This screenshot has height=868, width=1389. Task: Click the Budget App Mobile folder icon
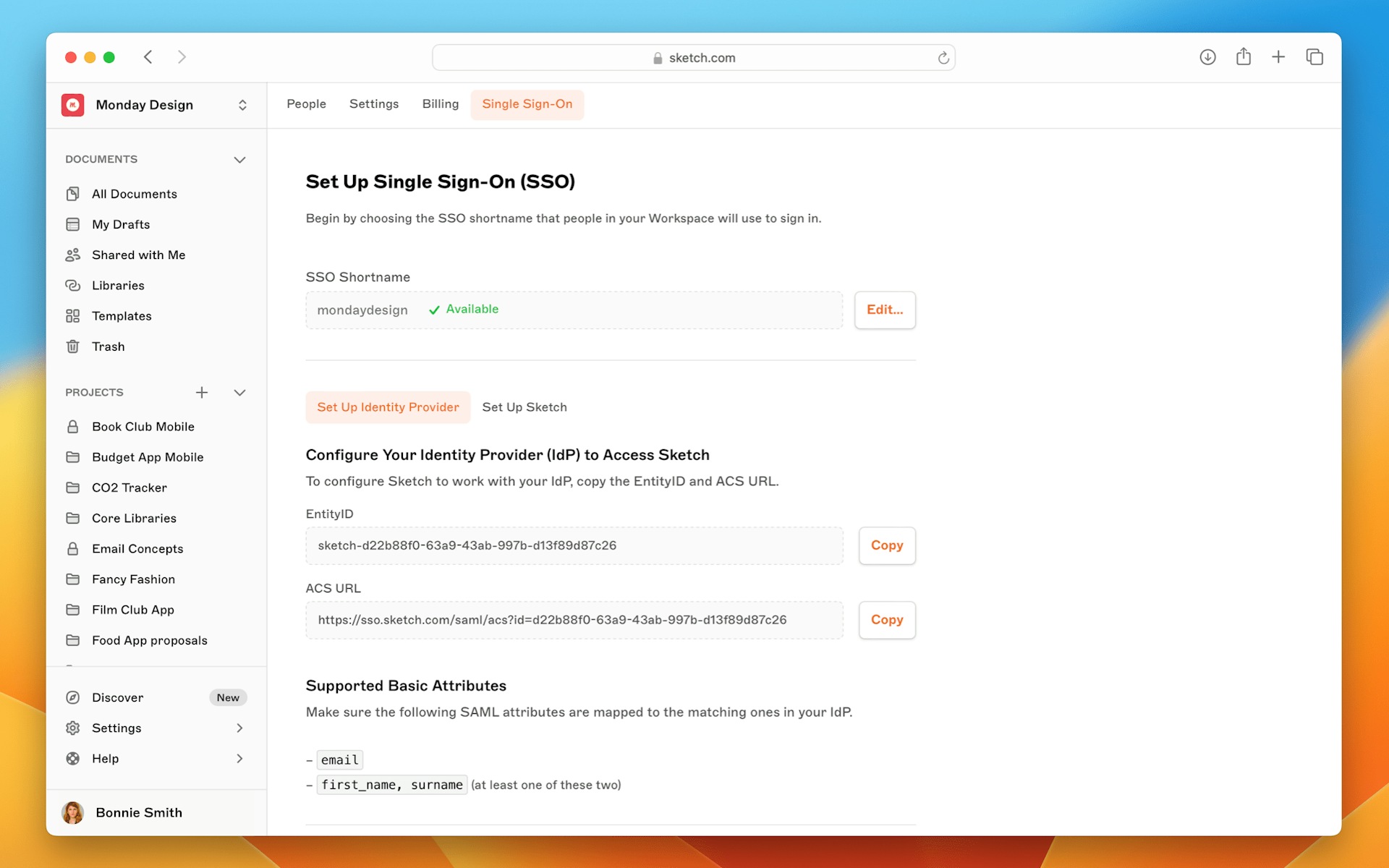[x=72, y=457]
